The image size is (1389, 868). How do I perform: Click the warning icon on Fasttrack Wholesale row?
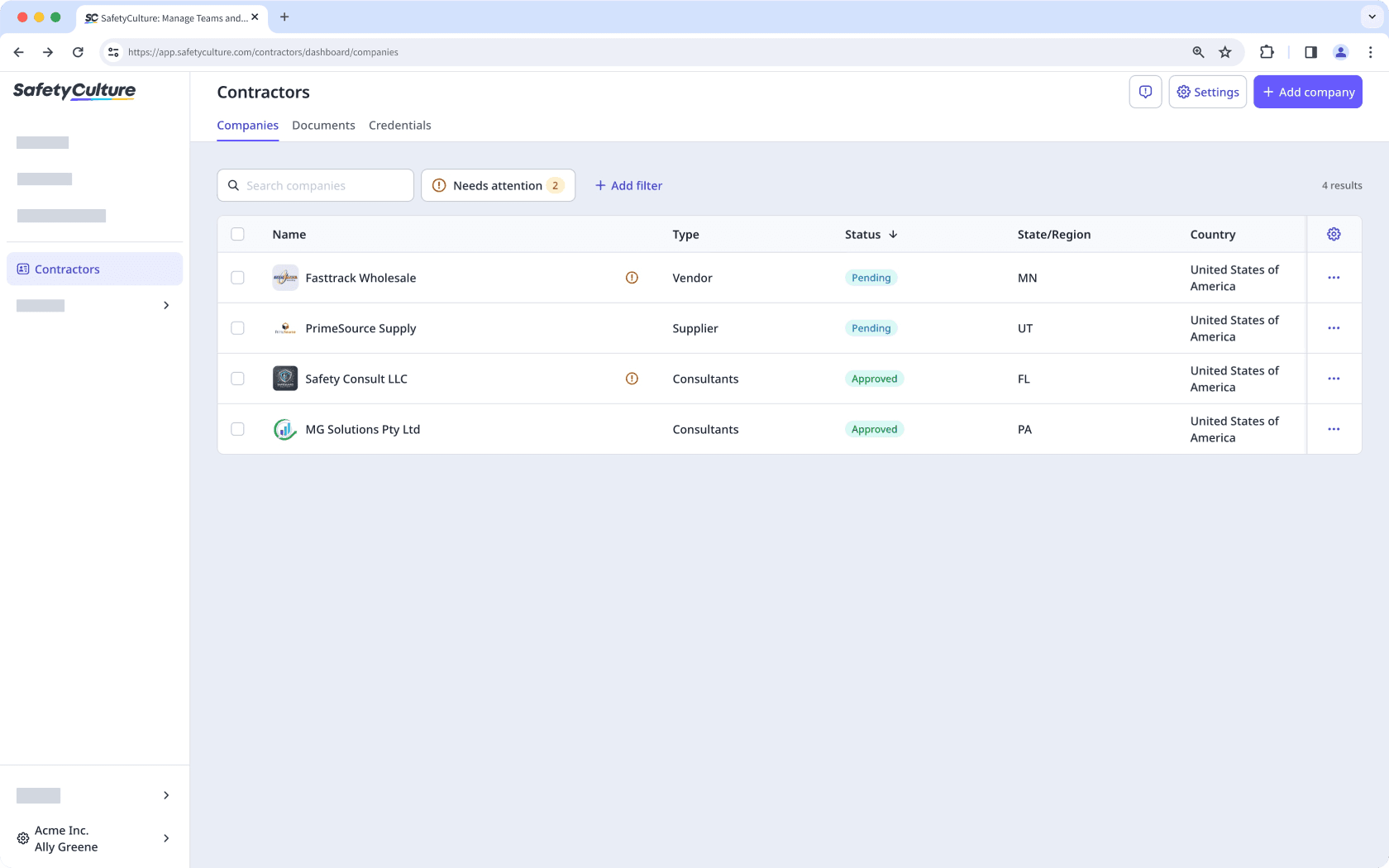click(632, 278)
